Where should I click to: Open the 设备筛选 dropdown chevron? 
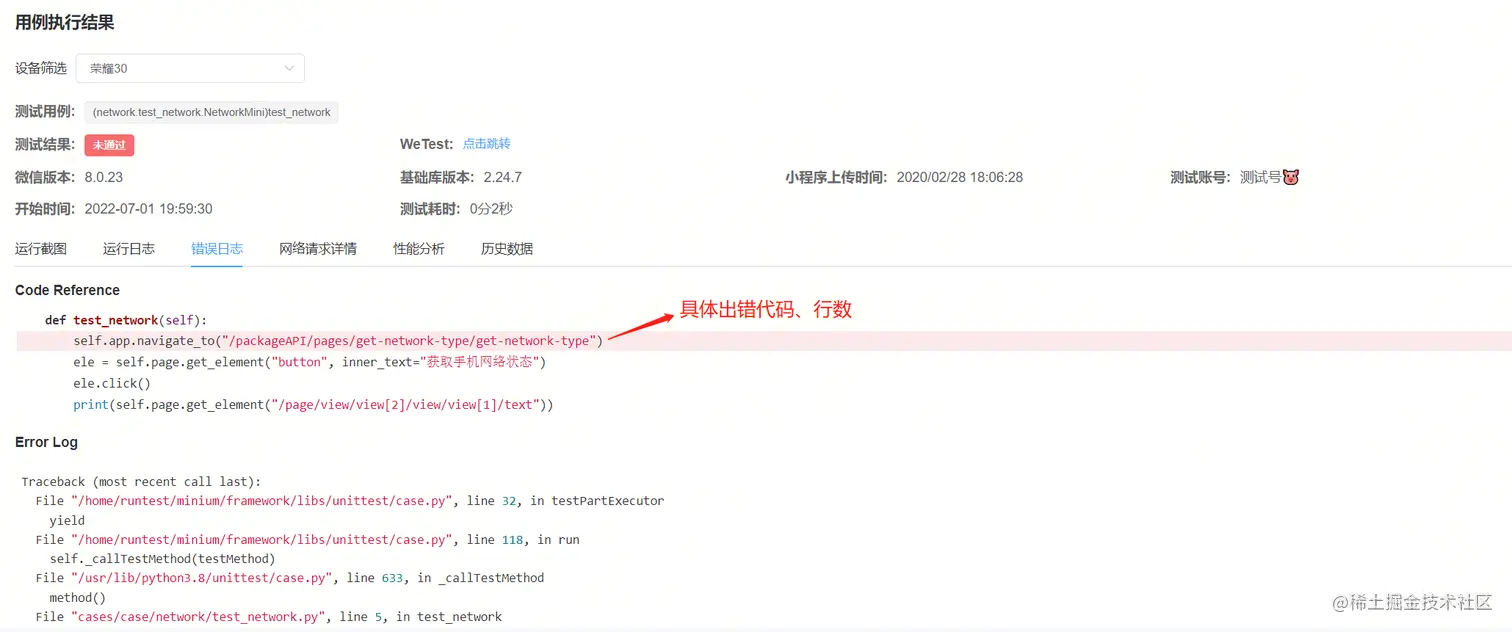[x=289, y=68]
